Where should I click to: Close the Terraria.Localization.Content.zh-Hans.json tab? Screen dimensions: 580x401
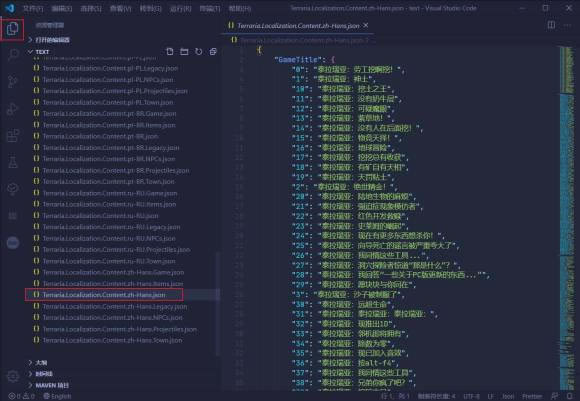coord(365,25)
